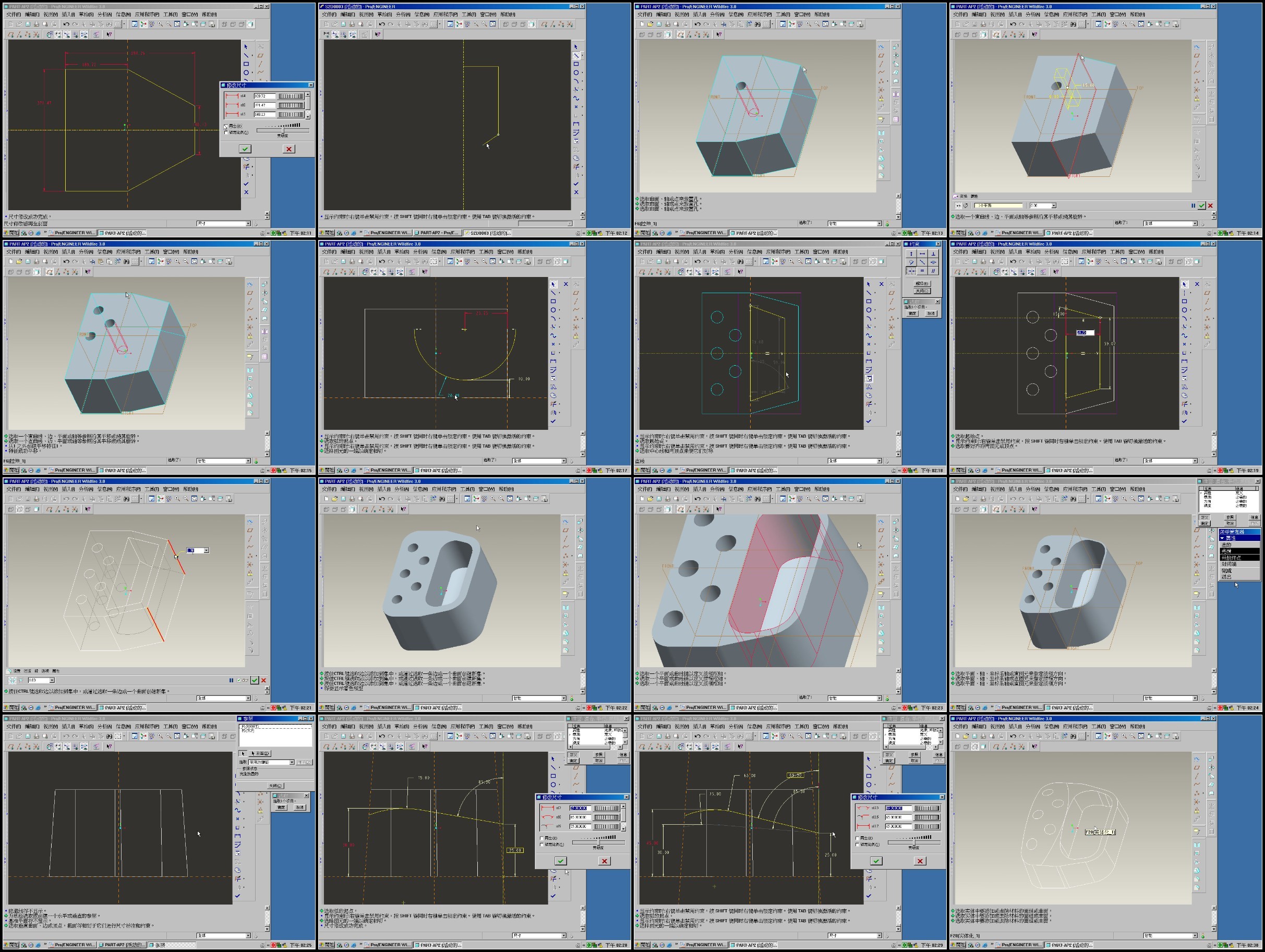Click the sd4 value field showing 109.72

click(x=265, y=96)
